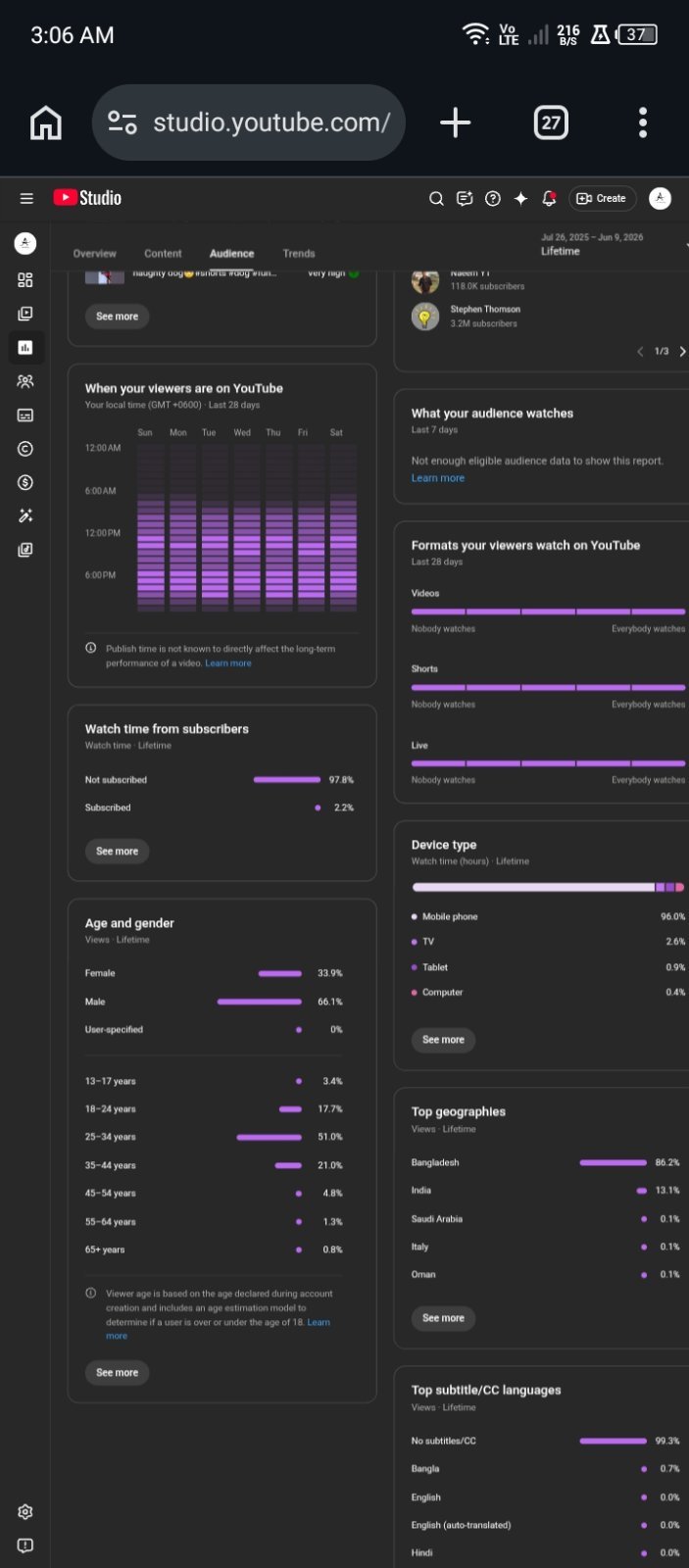The width and height of the screenshot is (689, 1568).
Task: Click the TV device type row
Action: [x=548, y=941]
